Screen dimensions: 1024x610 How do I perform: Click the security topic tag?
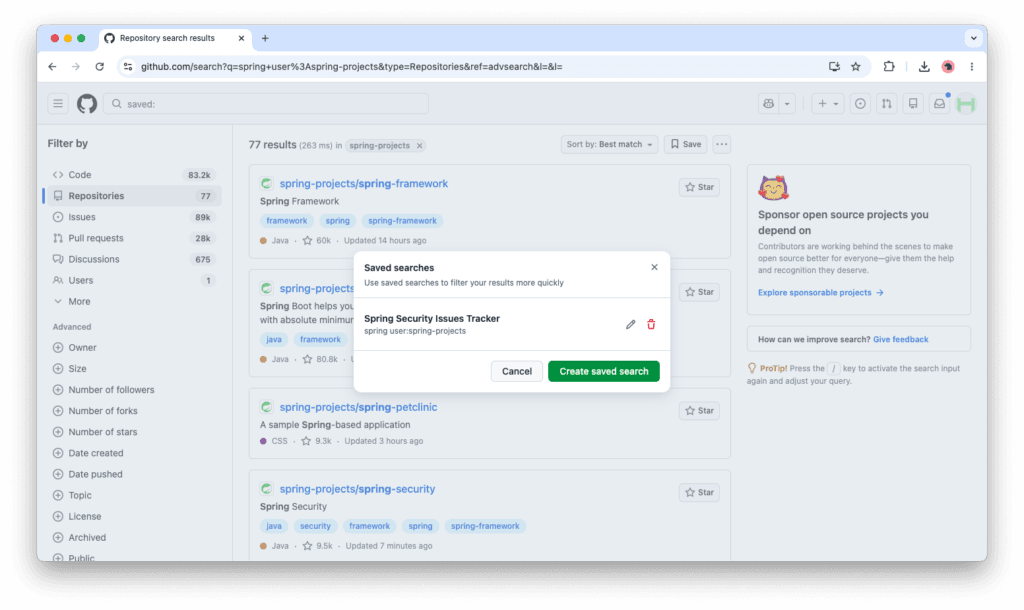[315, 526]
